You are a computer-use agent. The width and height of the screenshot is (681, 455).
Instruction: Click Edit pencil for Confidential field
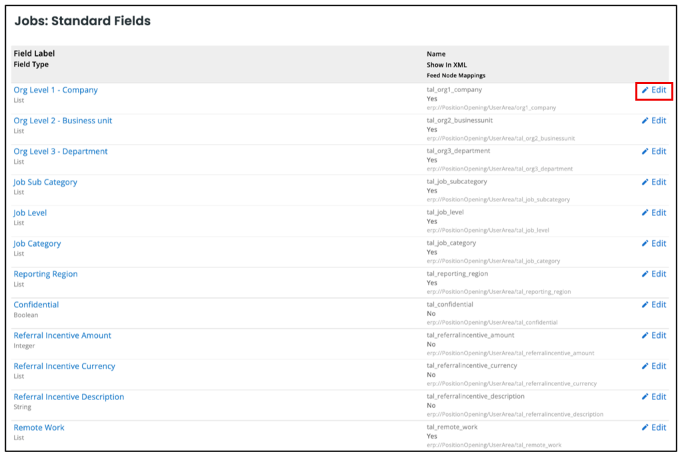(x=654, y=305)
